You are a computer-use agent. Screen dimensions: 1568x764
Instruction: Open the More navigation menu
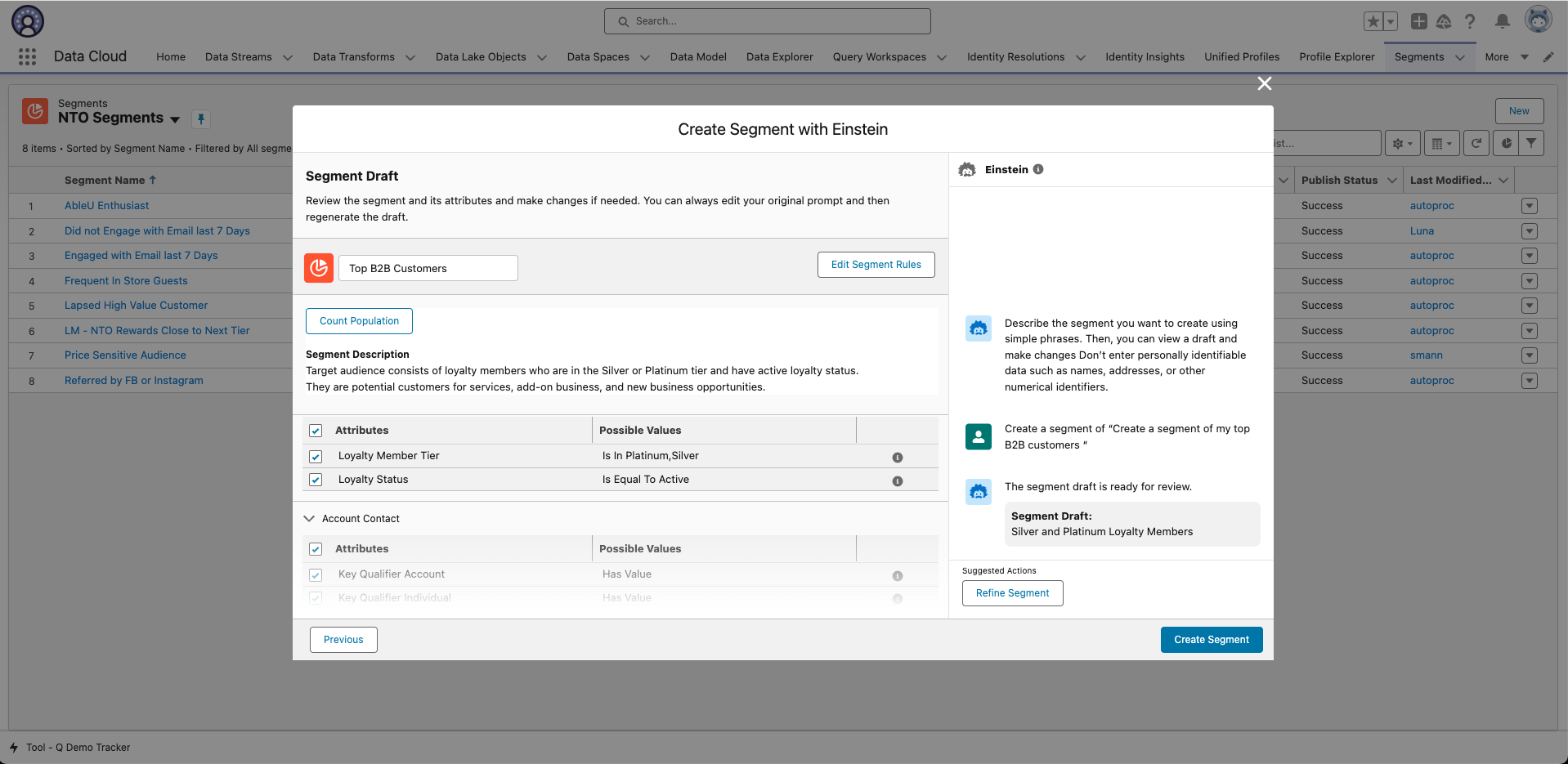(x=1507, y=57)
